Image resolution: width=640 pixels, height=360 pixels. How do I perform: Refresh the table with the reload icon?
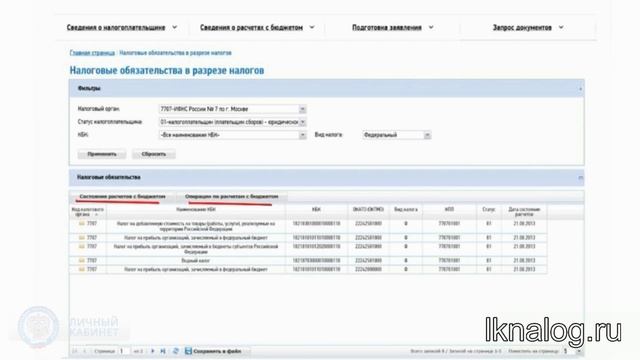[x=176, y=351]
